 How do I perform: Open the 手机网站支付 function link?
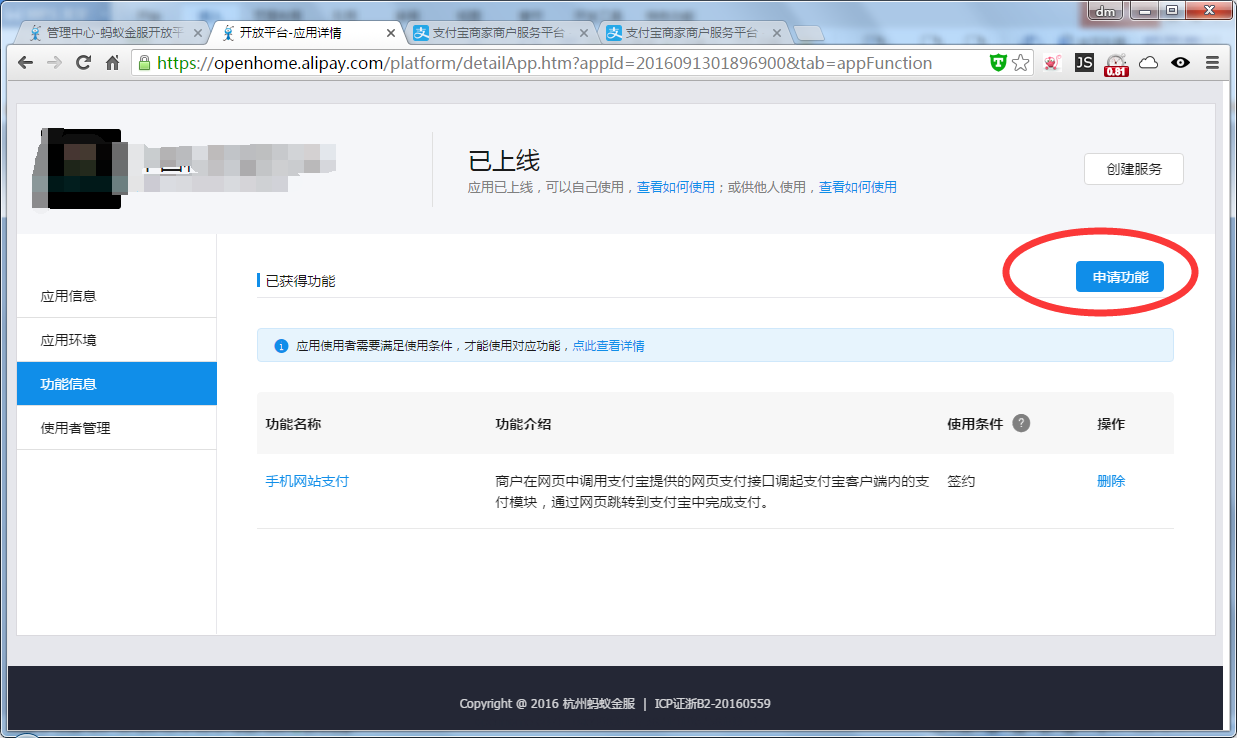(307, 481)
